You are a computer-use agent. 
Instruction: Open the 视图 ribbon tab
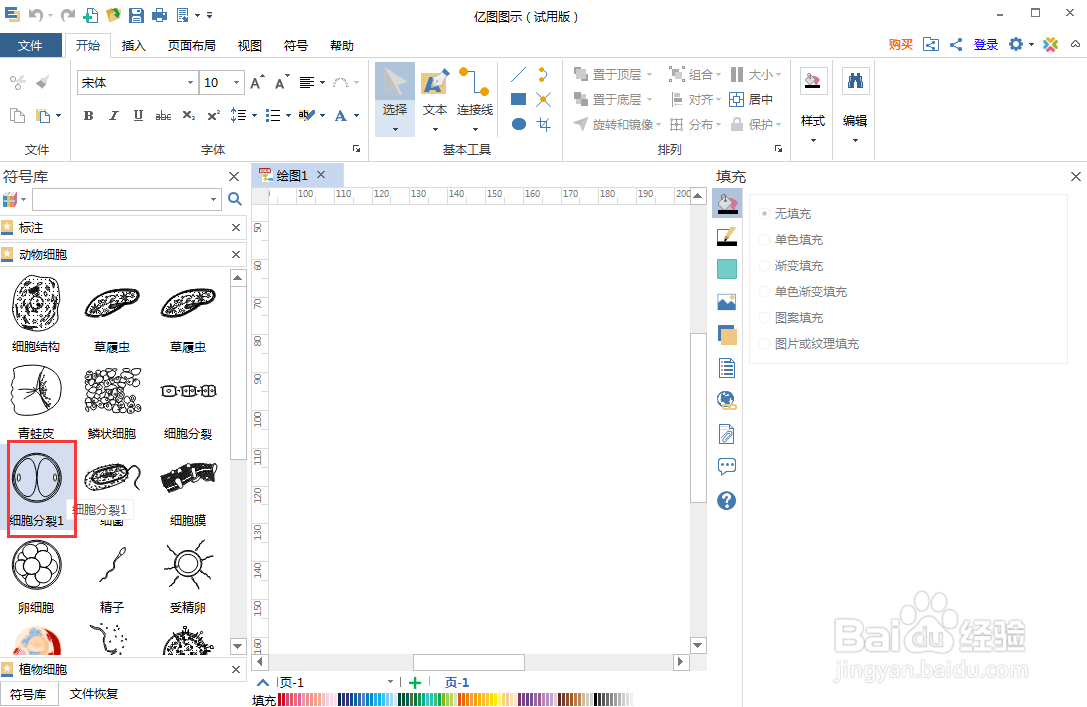pyautogui.click(x=249, y=45)
